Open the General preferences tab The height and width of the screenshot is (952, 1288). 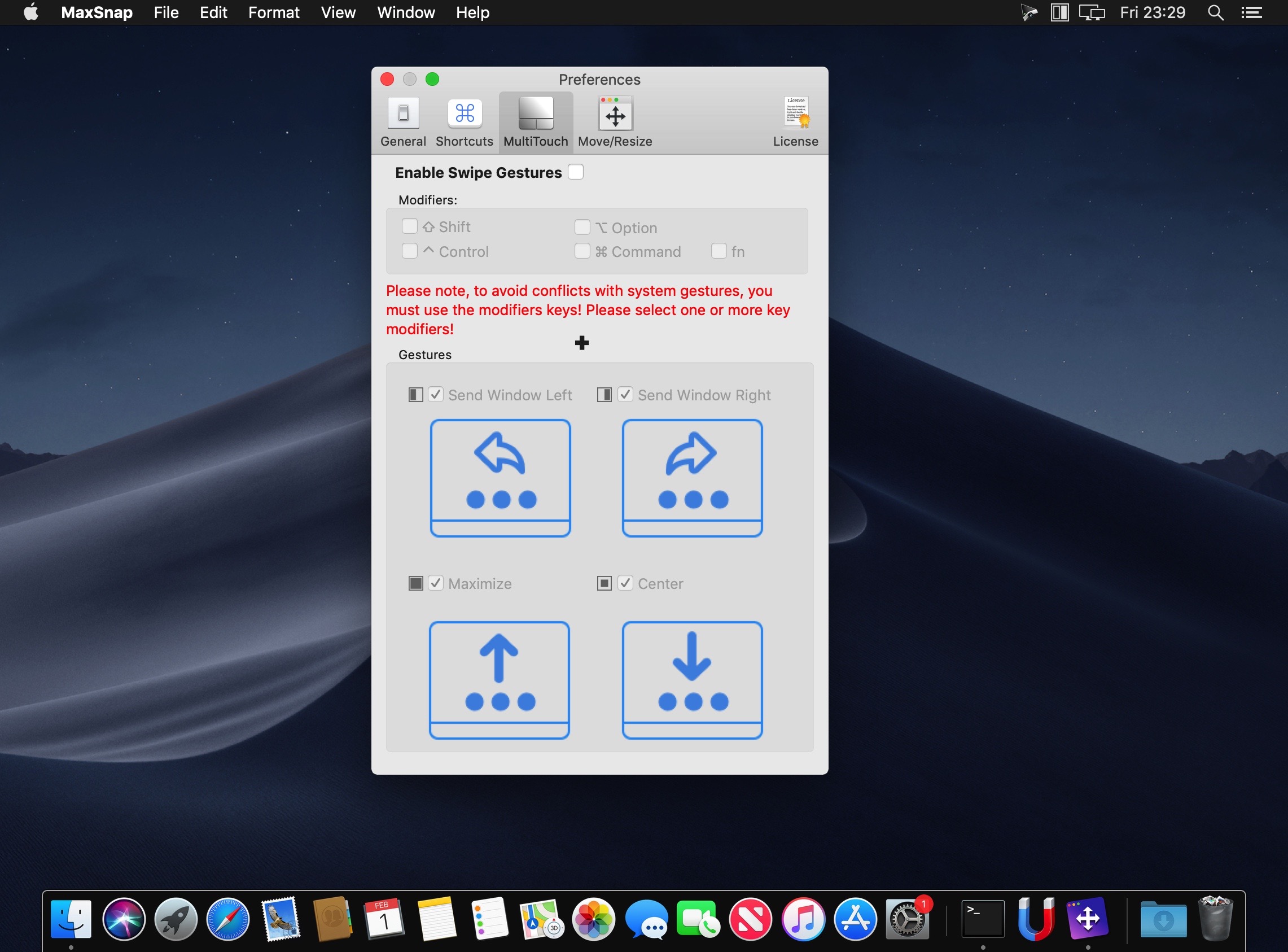[x=402, y=122]
